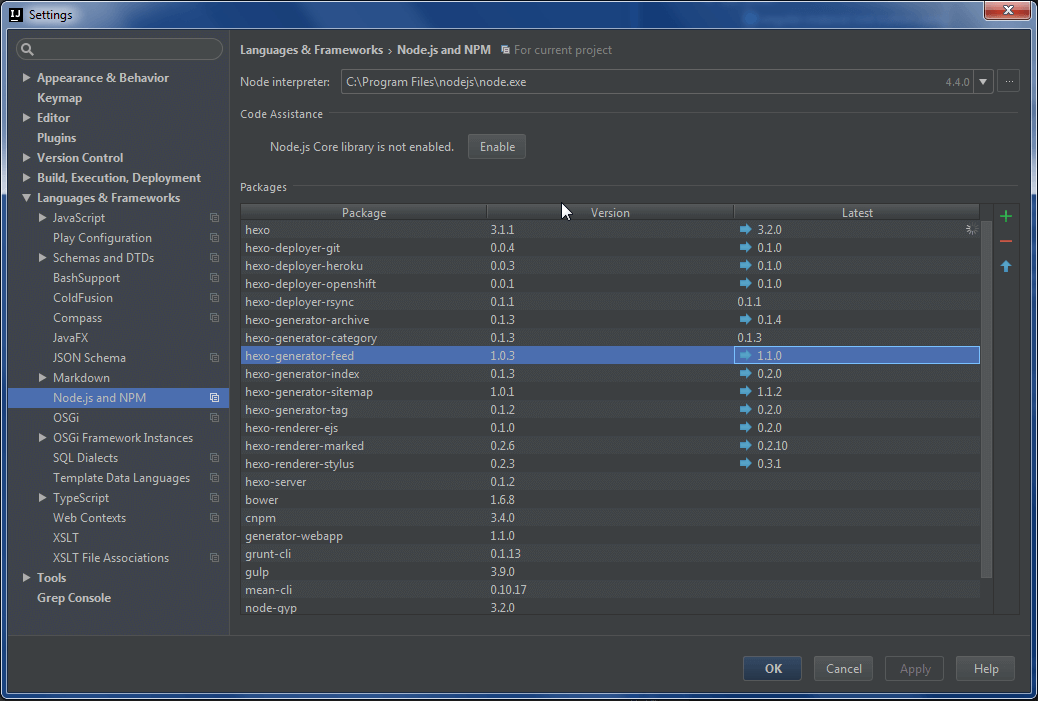Click the project icon beside JSON Schema
1038x701 pixels.
pos(214,357)
